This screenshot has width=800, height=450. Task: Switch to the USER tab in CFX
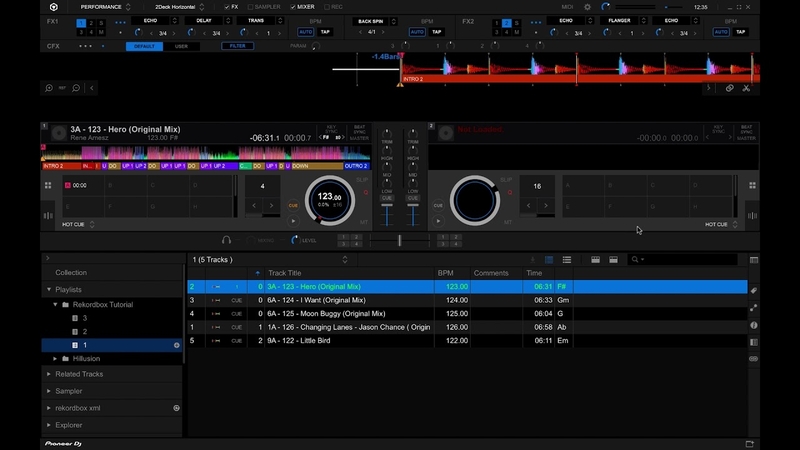coord(181,46)
